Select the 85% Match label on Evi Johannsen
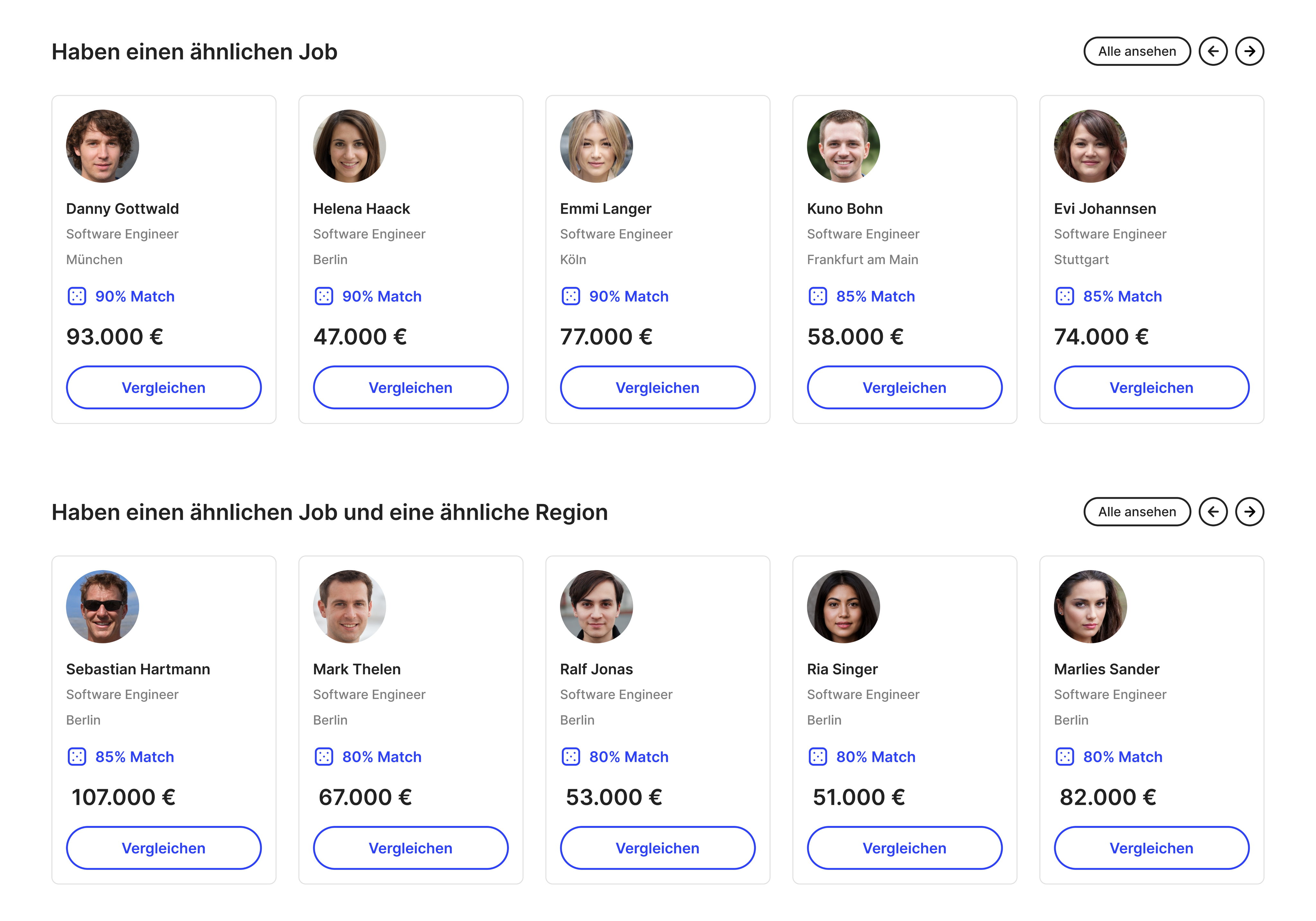1316x921 pixels. tap(1122, 296)
